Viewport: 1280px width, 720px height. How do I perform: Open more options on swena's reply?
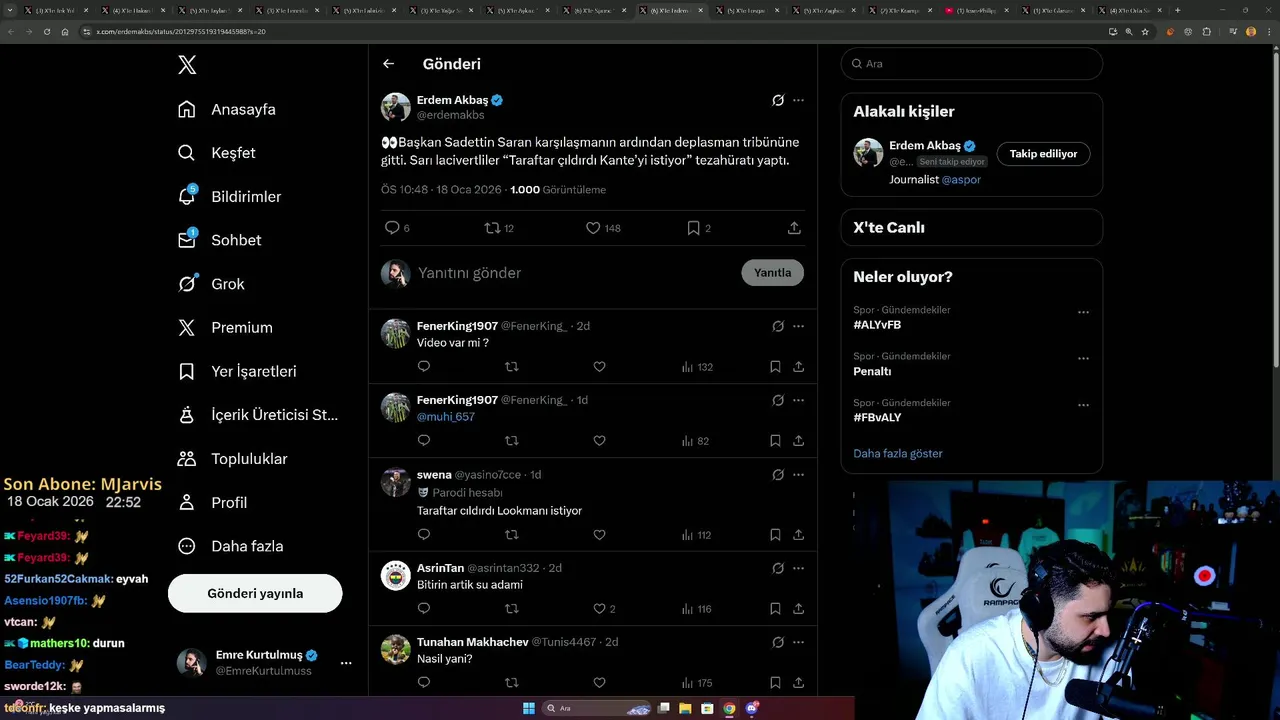click(798, 474)
